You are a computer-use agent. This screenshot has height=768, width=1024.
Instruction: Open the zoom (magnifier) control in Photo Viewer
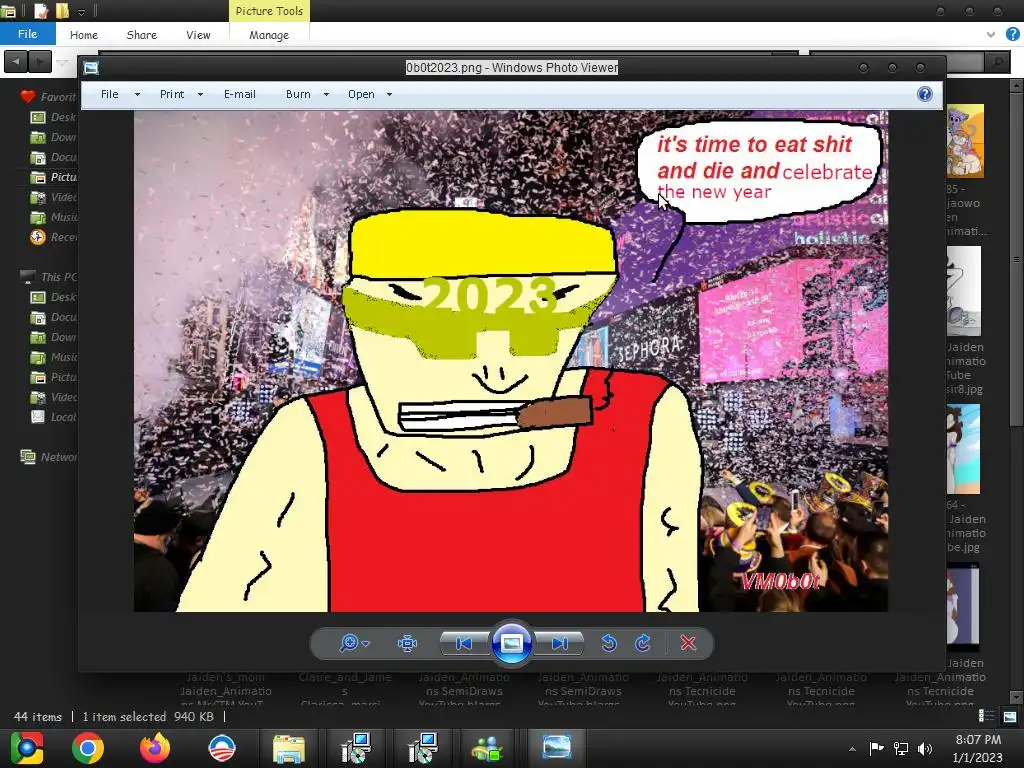pyautogui.click(x=354, y=643)
